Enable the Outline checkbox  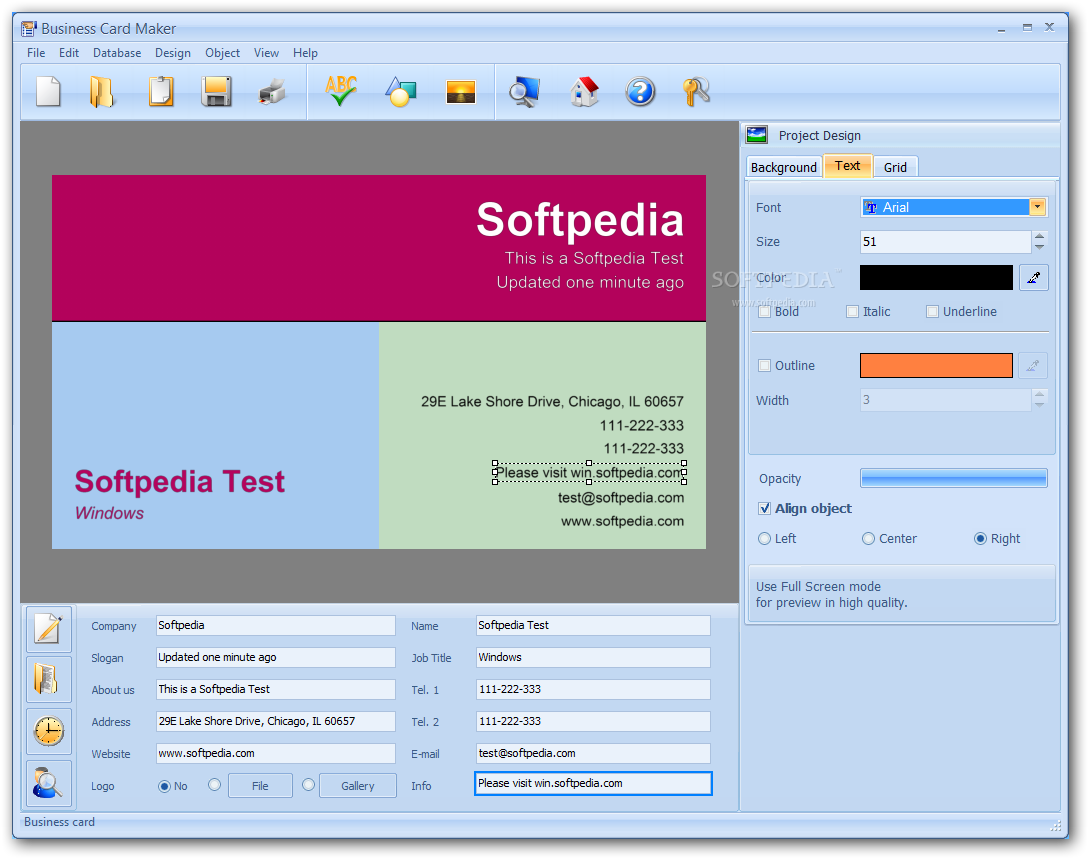pos(765,365)
